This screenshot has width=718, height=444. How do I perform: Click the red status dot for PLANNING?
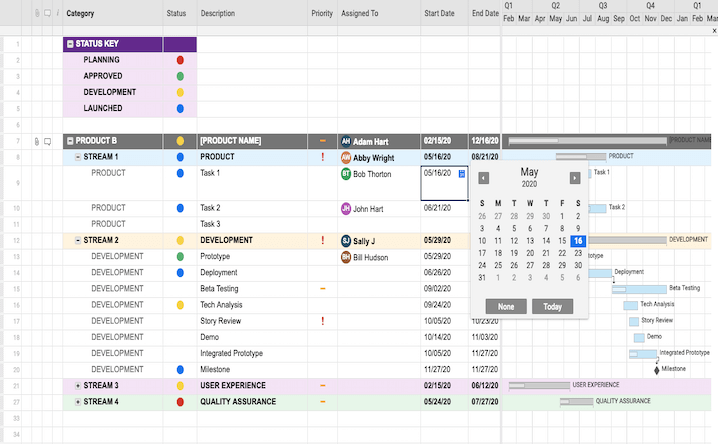coord(180,60)
